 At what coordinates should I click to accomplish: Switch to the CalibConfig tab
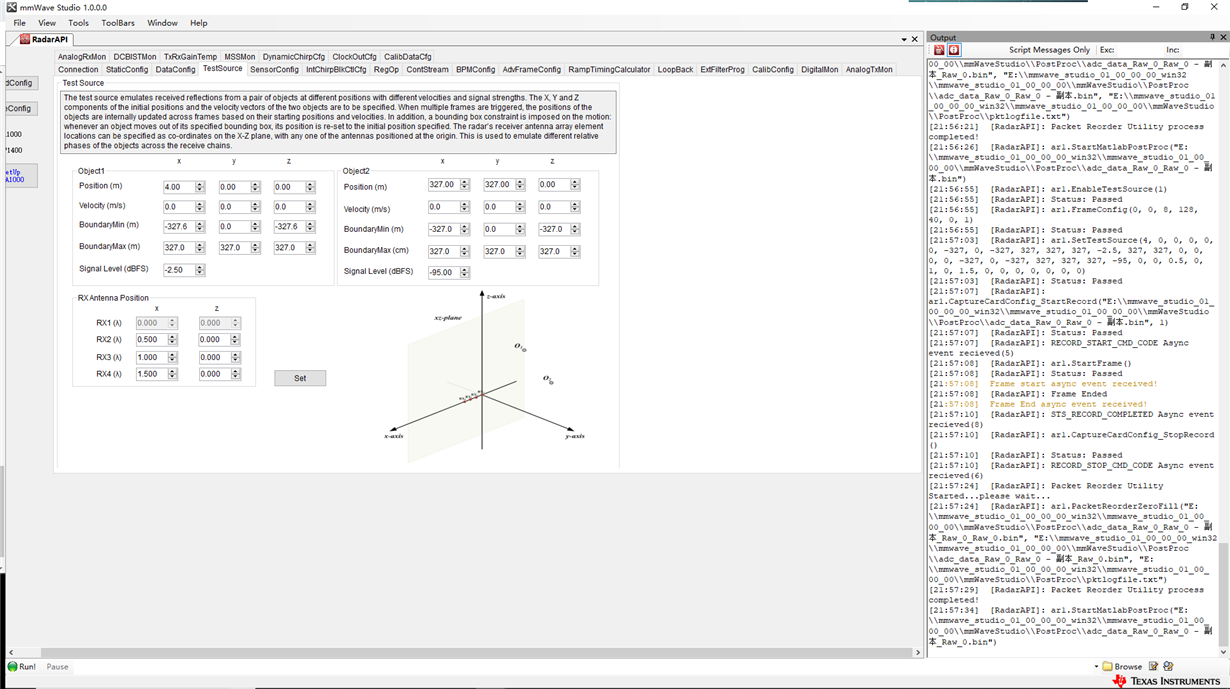pos(773,69)
